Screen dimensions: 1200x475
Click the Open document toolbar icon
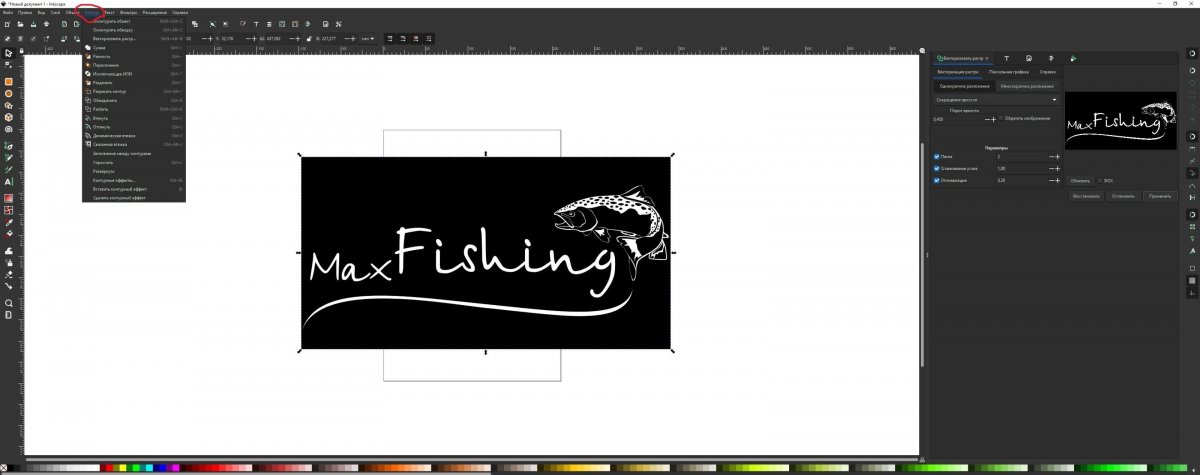click(x=21, y=23)
